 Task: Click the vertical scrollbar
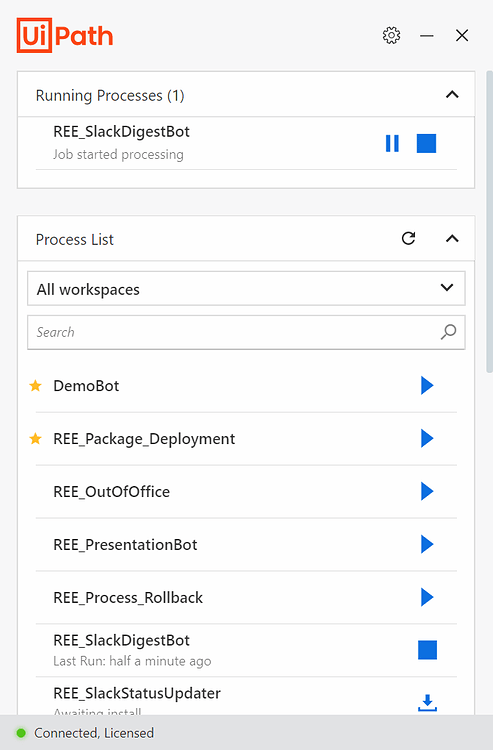tap(489, 221)
